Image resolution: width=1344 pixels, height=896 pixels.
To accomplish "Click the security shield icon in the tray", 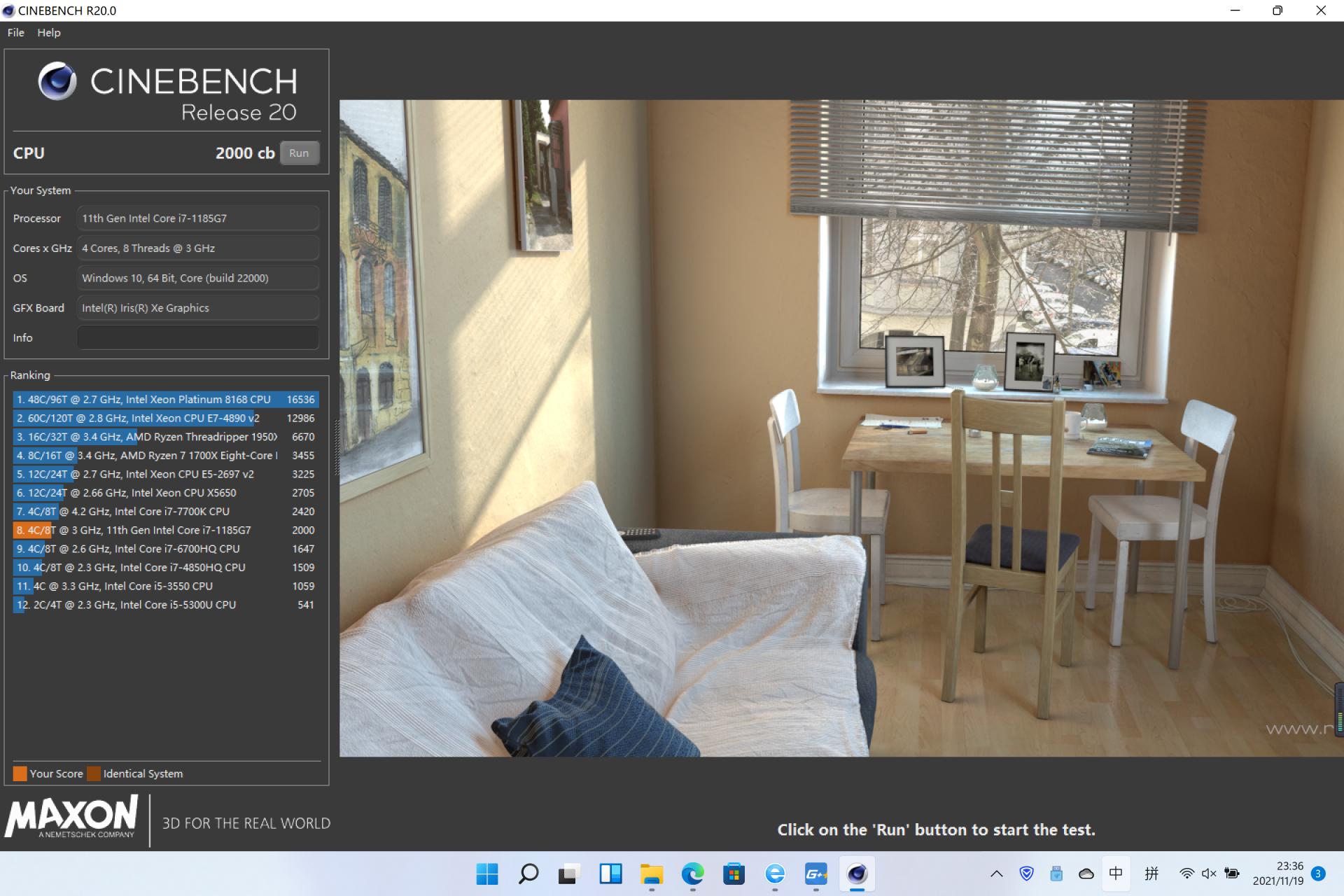I will point(1027,874).
